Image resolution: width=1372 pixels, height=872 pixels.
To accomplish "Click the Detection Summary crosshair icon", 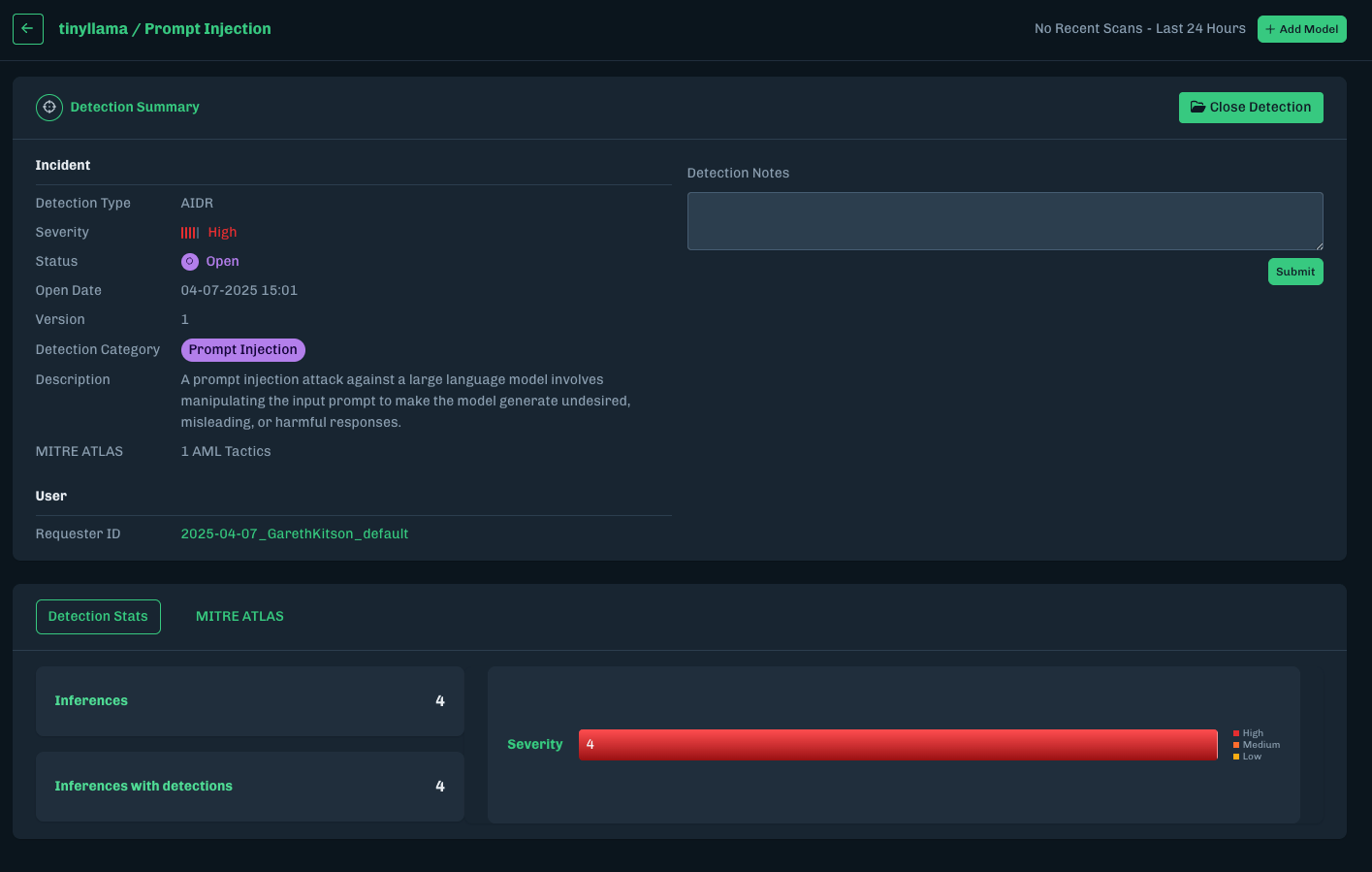I will (49, 108).
